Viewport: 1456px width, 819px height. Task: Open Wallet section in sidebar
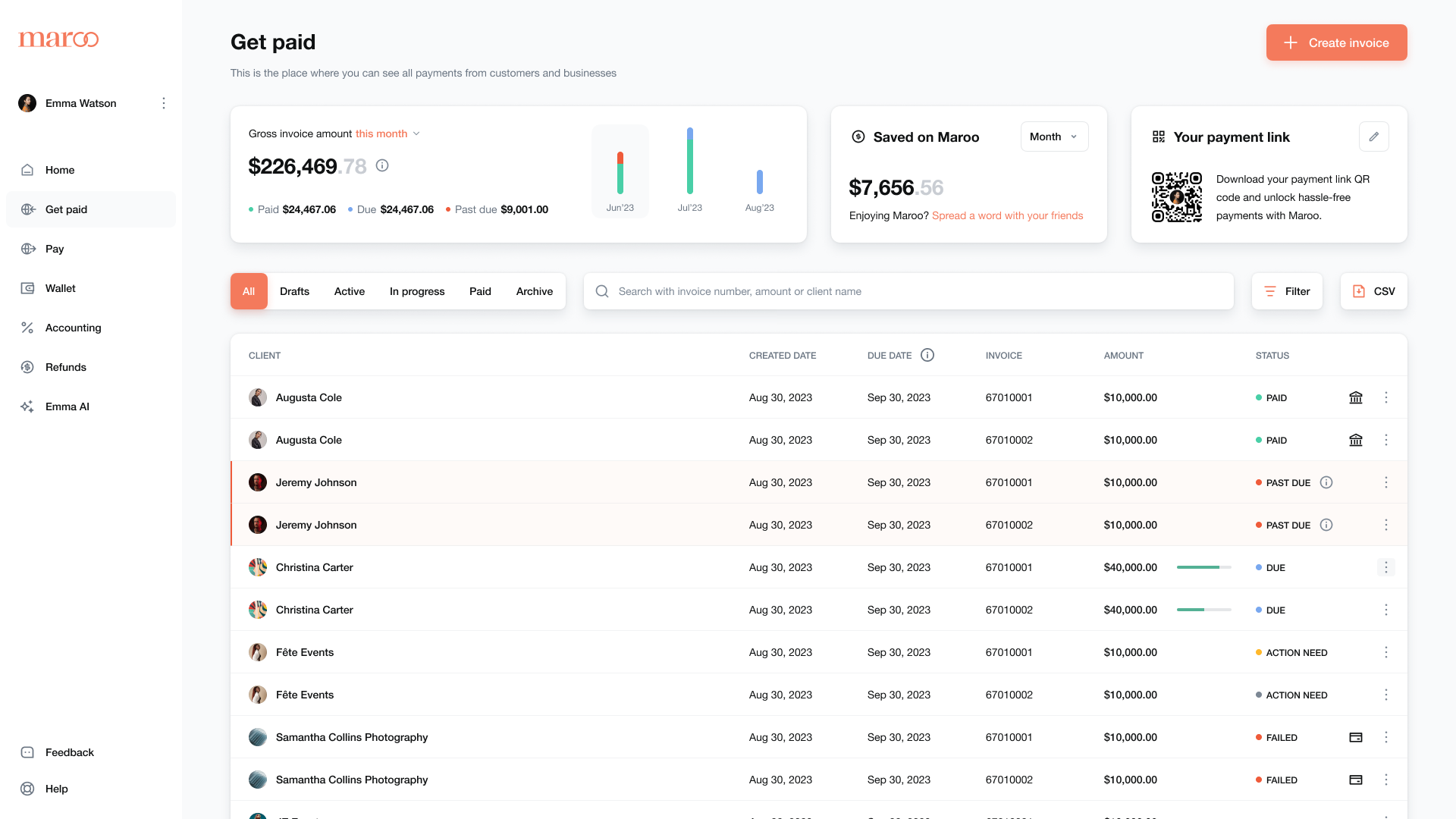(x=91, y=288)
